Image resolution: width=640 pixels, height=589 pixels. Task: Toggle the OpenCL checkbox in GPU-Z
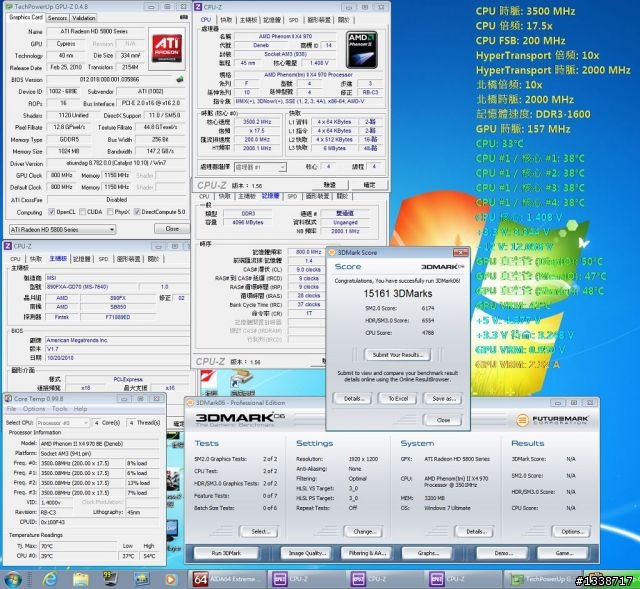click(52, 211)
